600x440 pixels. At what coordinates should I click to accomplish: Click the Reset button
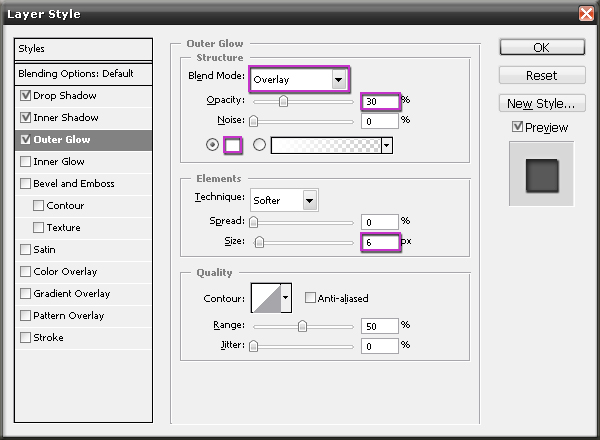(x=542, y=75)
